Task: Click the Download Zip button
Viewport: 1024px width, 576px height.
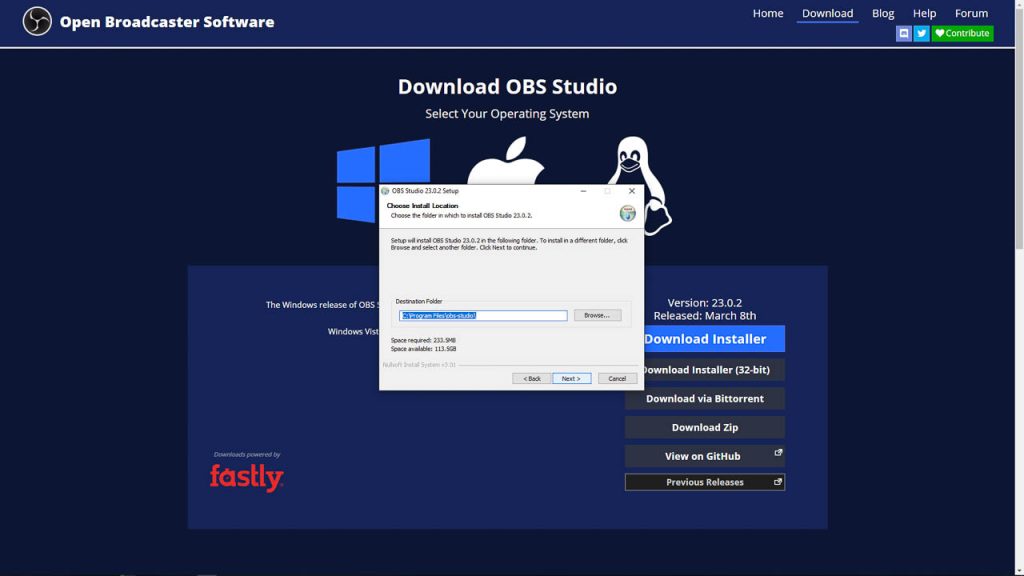Action: click(705, 427)
